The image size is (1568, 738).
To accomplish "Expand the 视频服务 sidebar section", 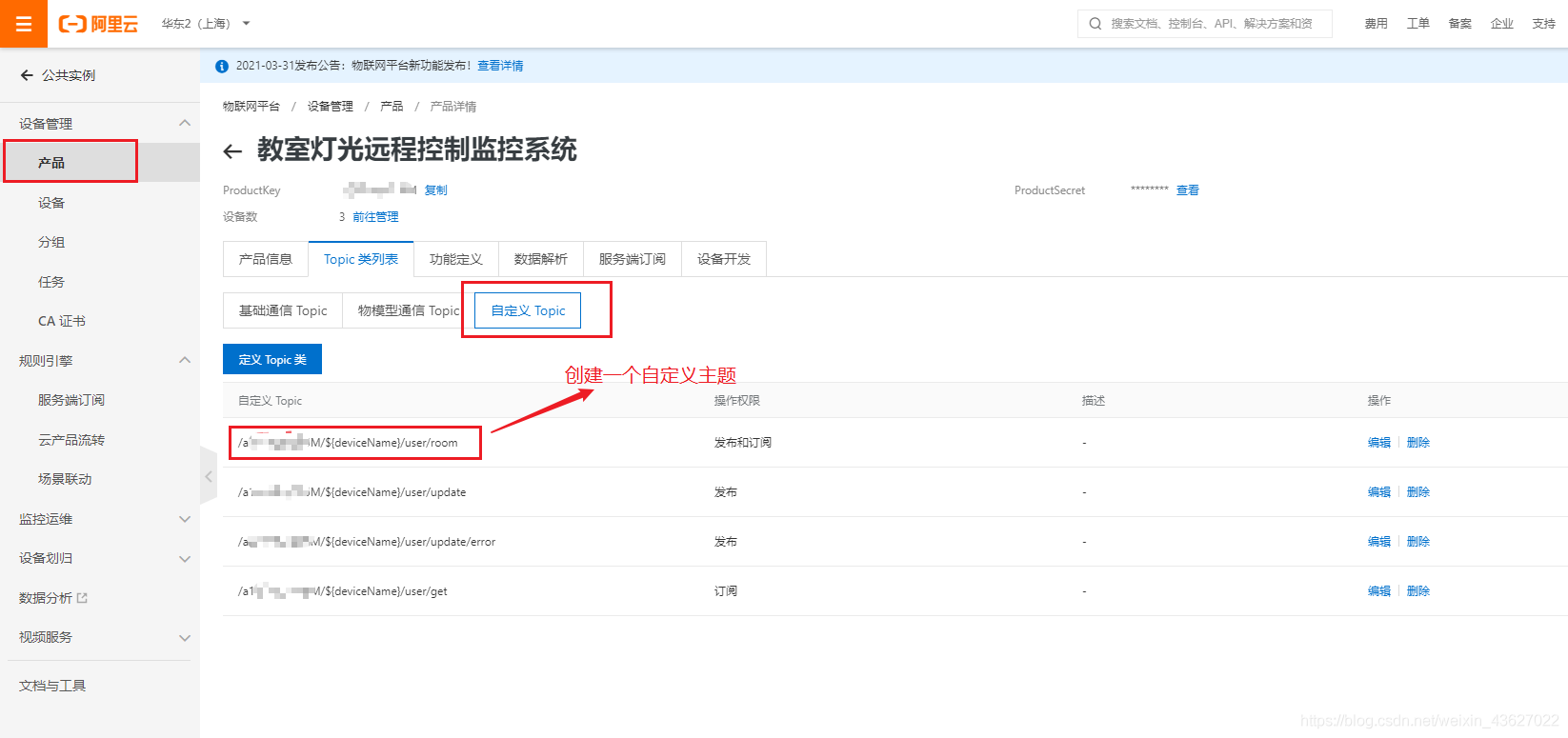I will (185, 638).
